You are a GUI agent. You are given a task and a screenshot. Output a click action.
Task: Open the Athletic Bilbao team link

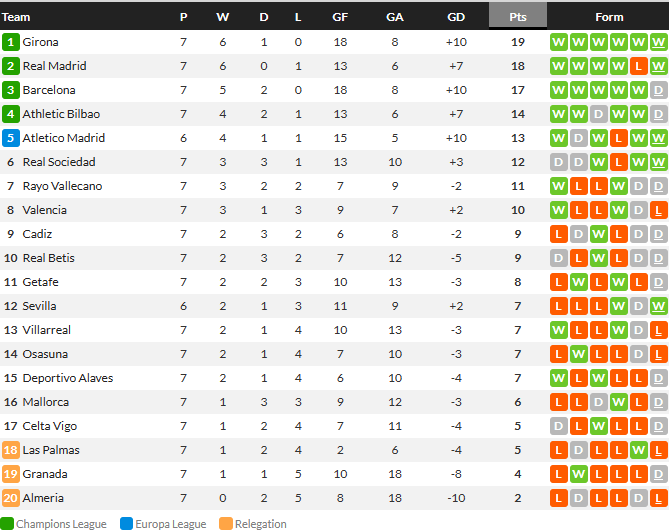click(x=61, y=114)
